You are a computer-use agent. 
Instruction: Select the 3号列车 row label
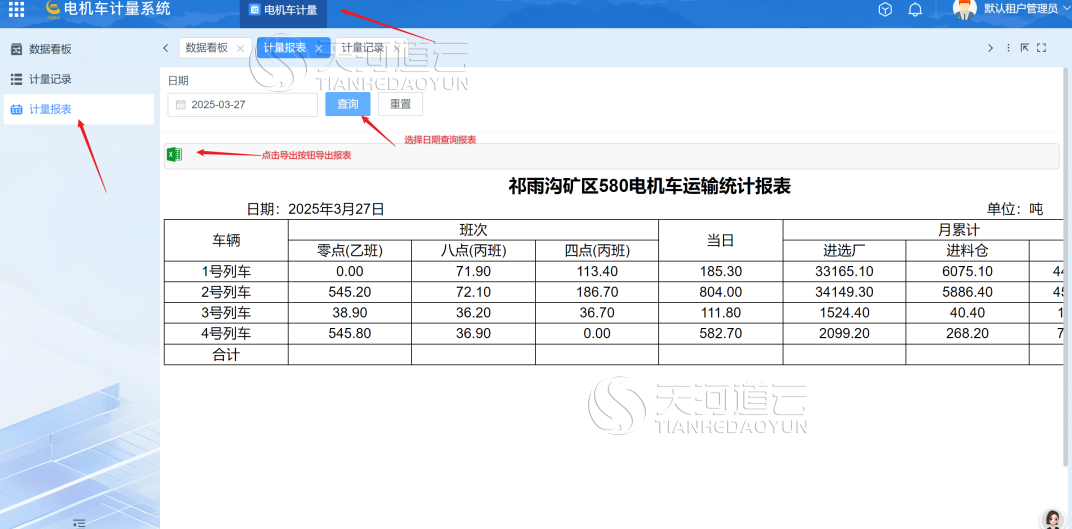coord(226,313)
